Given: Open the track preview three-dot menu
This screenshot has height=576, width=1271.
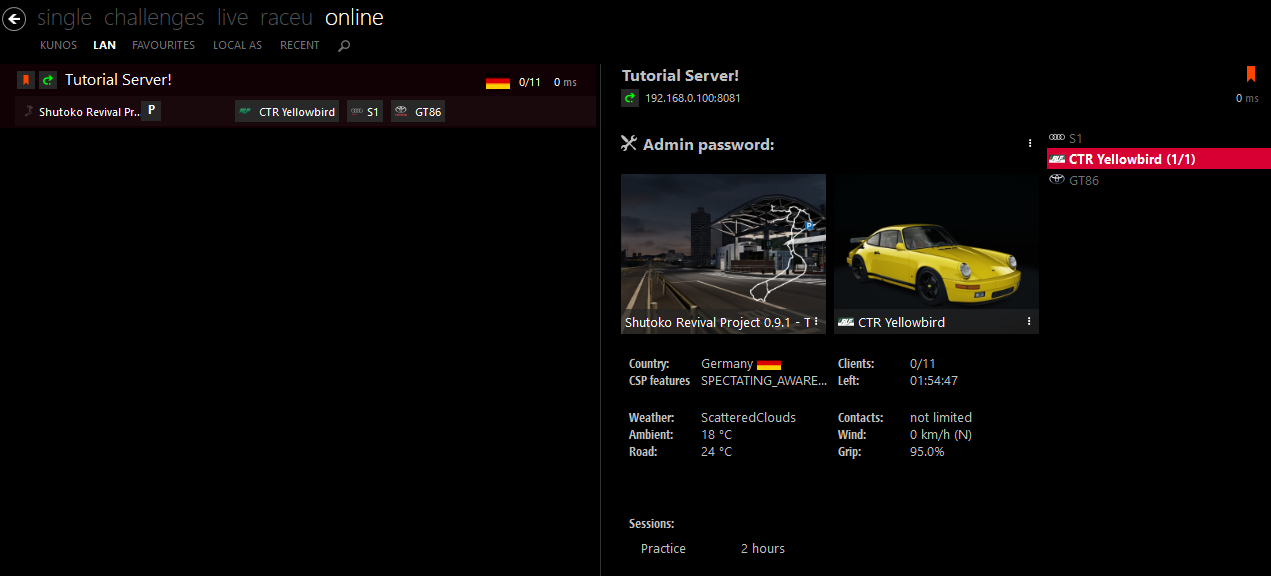Looking at the screenshot, I should [x=817, y=322].
